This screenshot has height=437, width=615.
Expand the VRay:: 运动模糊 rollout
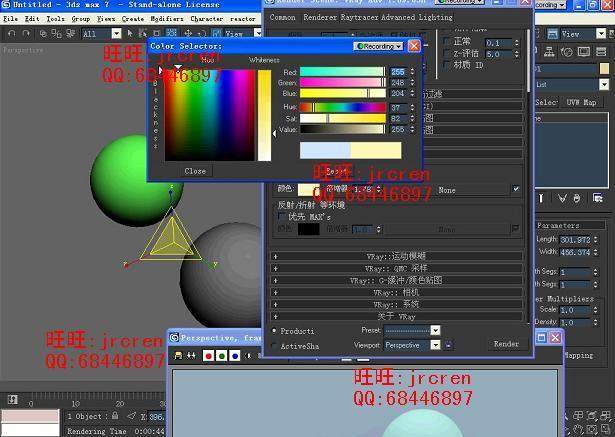(396, 257)
